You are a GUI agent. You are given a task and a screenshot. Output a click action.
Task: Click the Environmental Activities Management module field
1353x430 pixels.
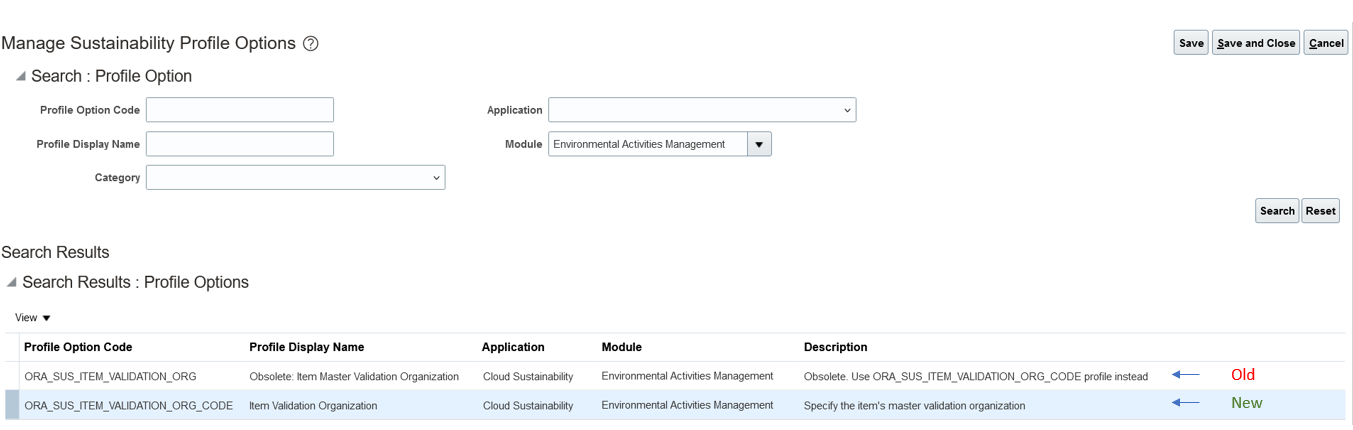[648, 144]
